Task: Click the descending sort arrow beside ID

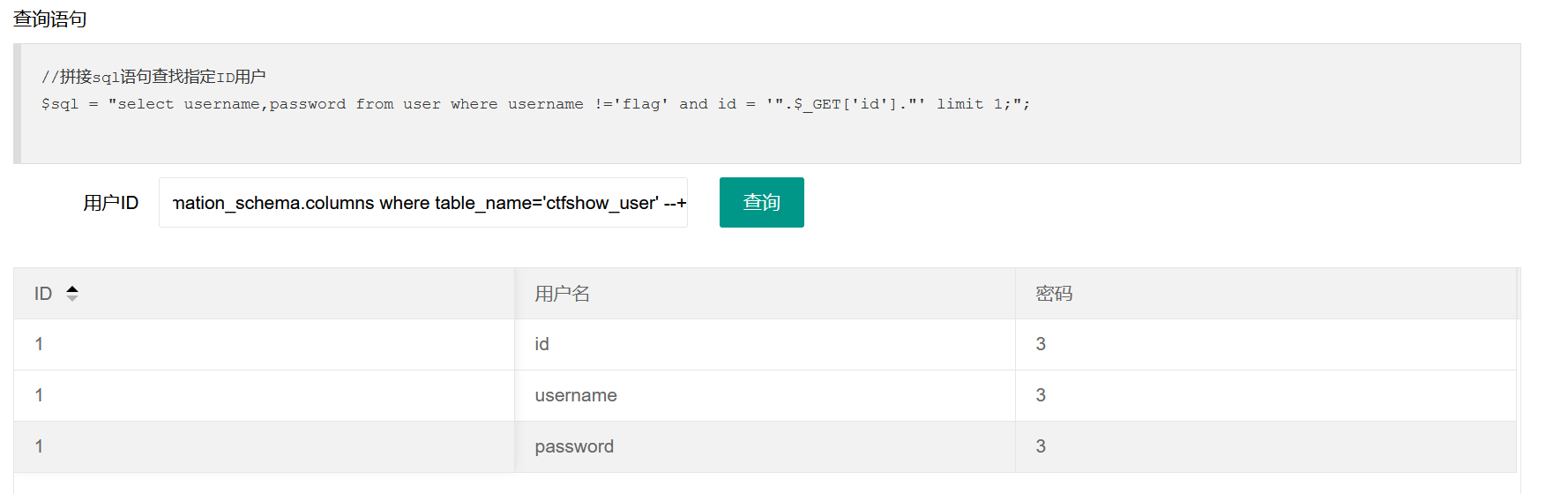Action: click(72, 298)
